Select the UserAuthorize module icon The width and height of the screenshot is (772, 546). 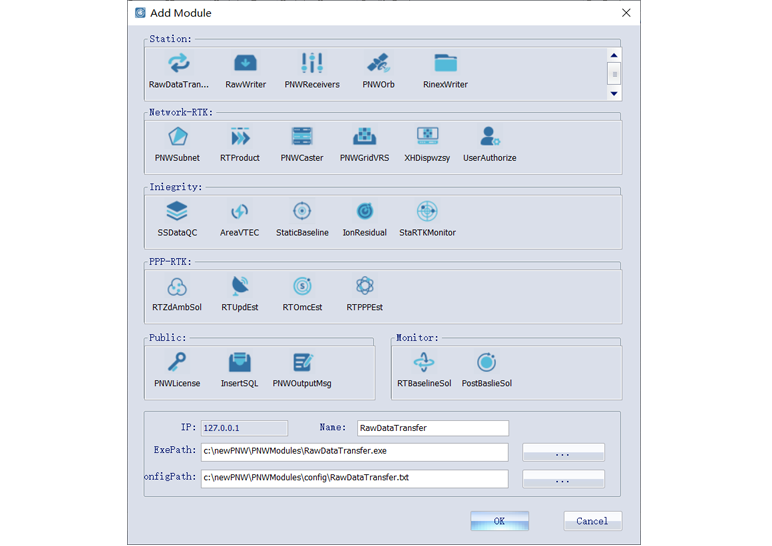pos(489,138)
